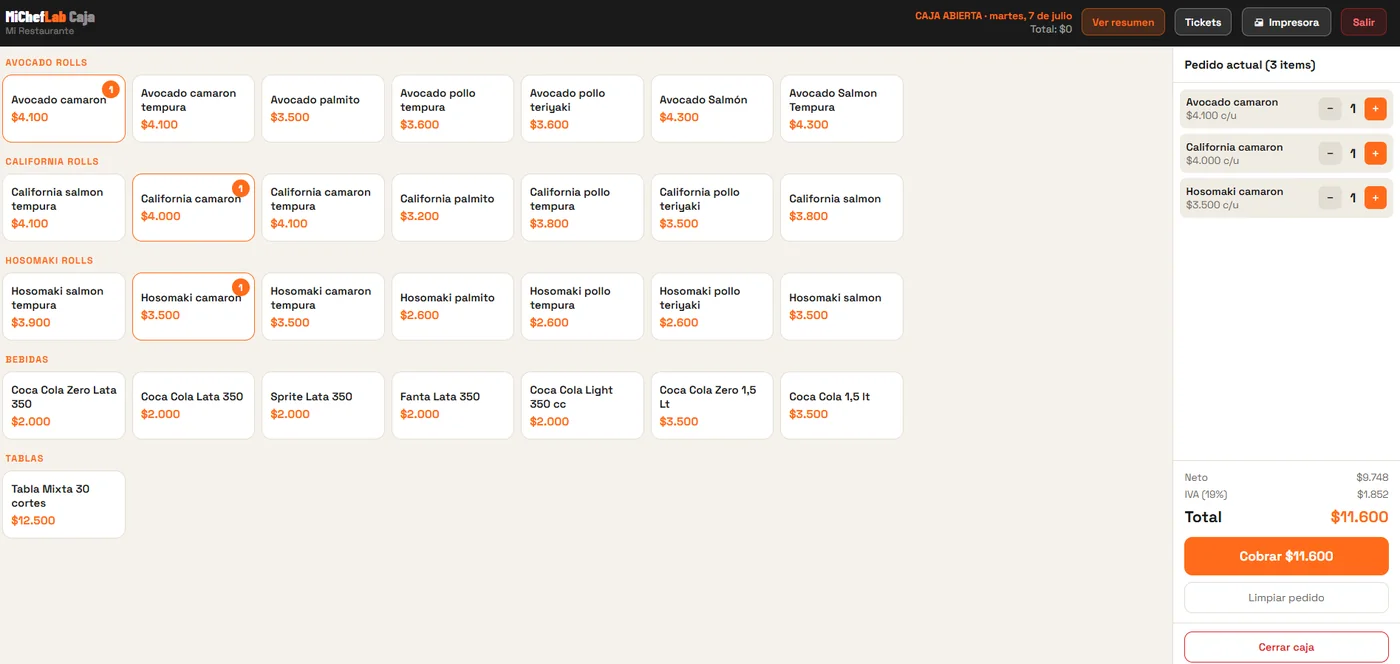The width and height of the screenshot is (1400, 664).
Task: Add Avocado pollo tempura to the order
Action: point(453,109)
